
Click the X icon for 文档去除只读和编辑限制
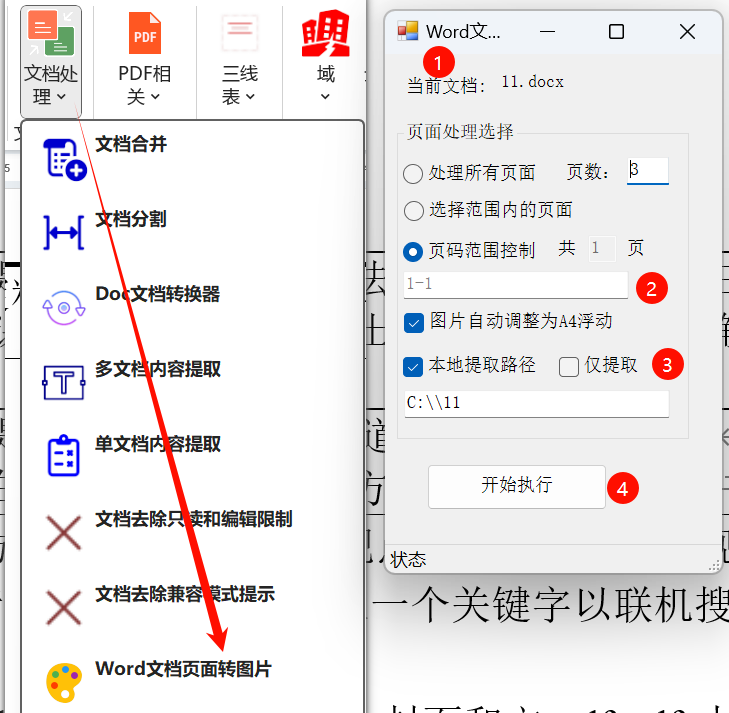pos(64,532)
